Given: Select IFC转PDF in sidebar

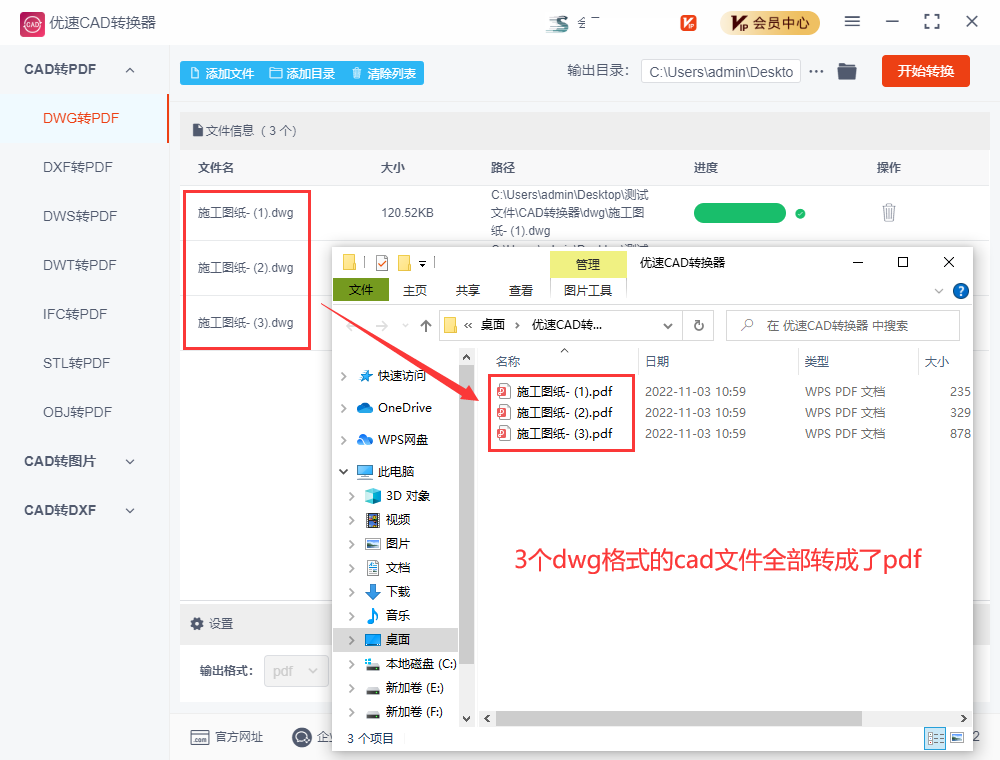Looking at the screenshot, I should tap(75, 314).
